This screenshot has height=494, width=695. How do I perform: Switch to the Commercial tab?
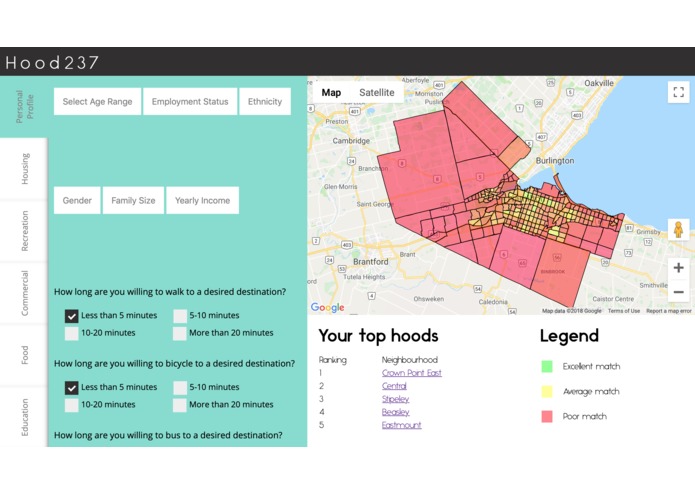[24, 293]
